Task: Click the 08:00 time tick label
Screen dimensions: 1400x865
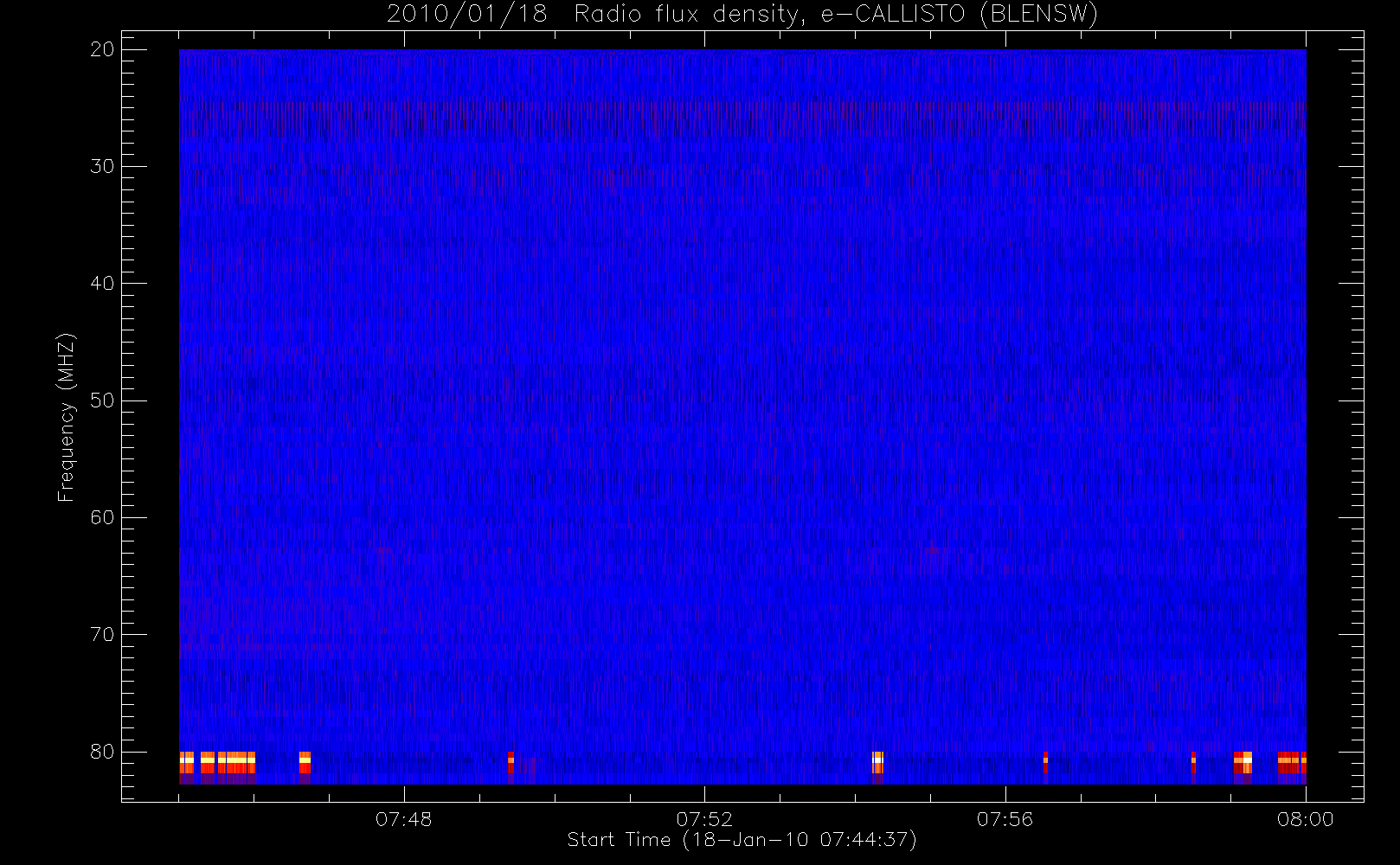Action: click(1305, 819)
